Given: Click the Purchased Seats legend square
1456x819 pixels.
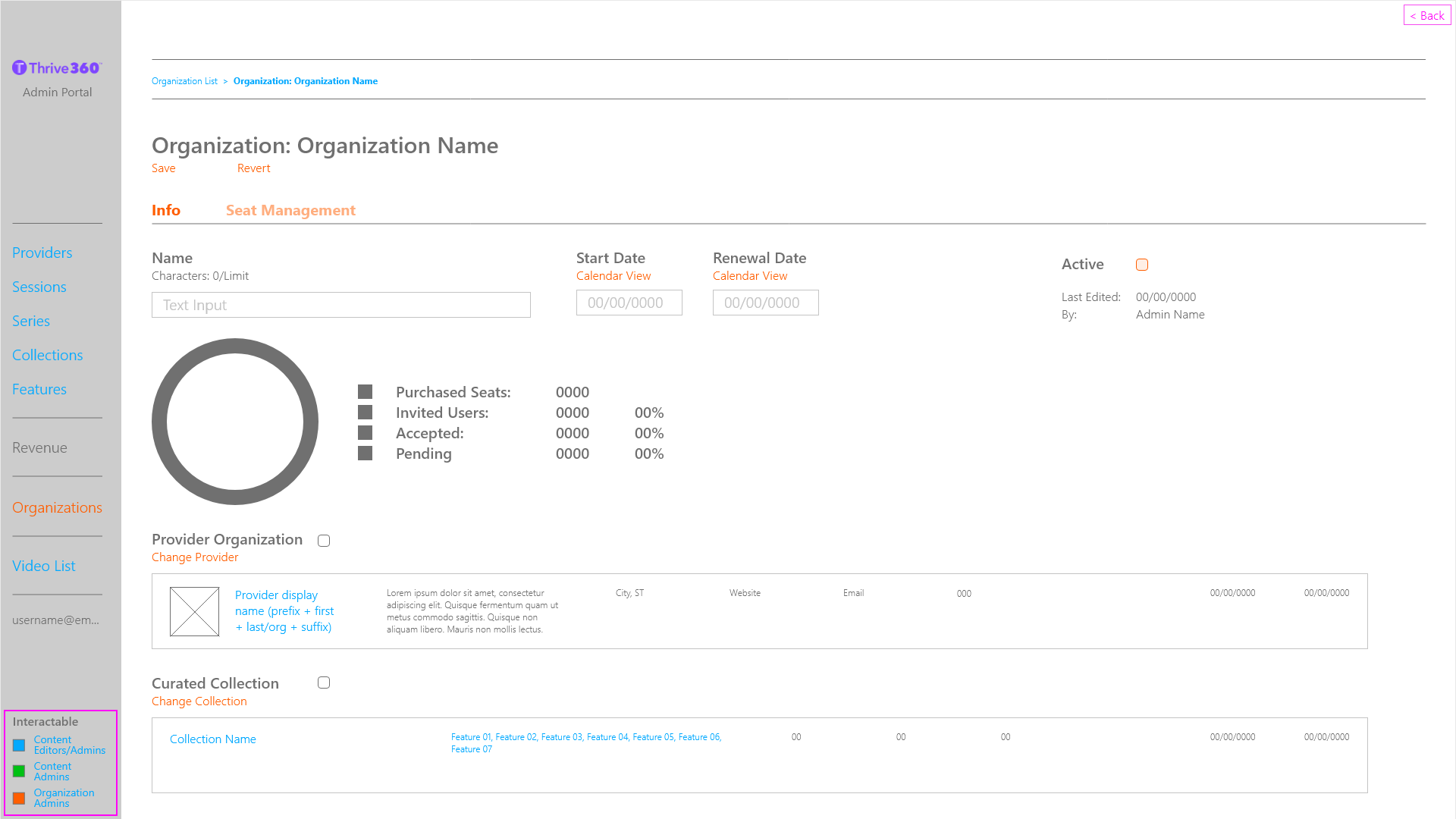Looking at the screenshot, I should (365, 392).
